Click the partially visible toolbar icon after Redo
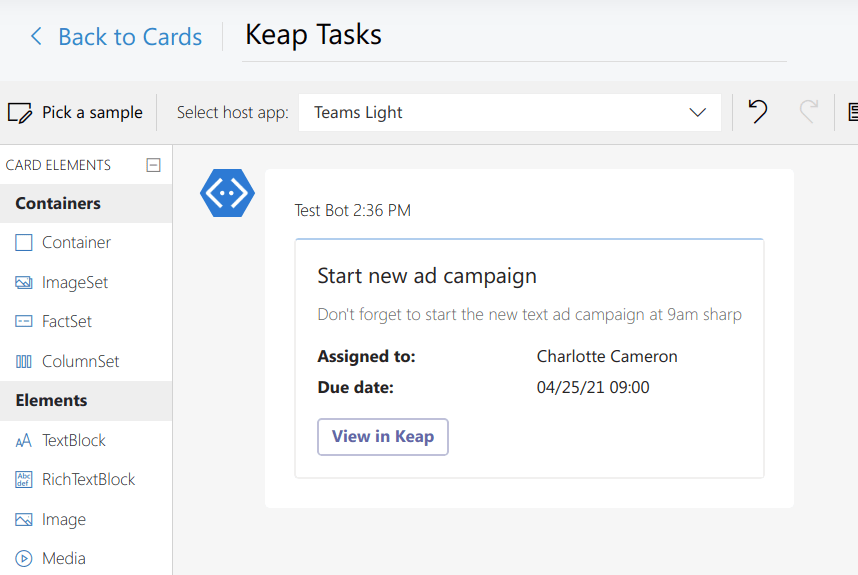 coord(853,112)
